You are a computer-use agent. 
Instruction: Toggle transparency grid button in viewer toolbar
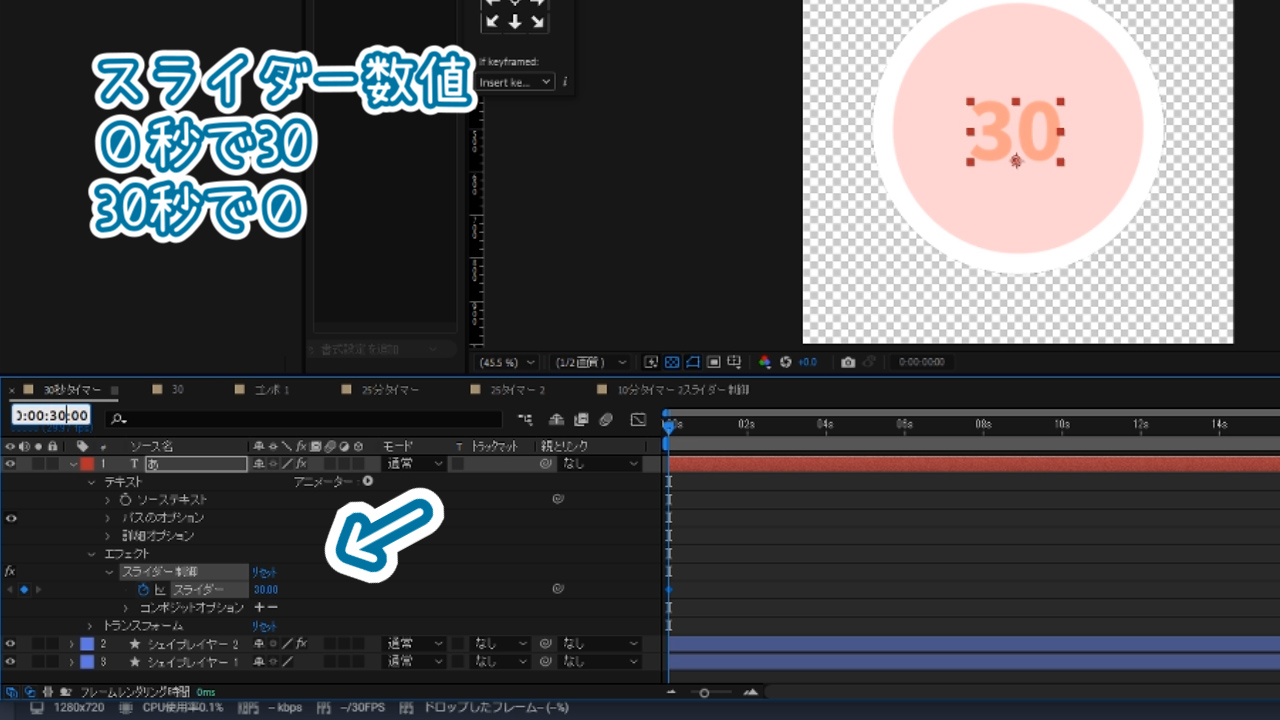pos(672,362)
